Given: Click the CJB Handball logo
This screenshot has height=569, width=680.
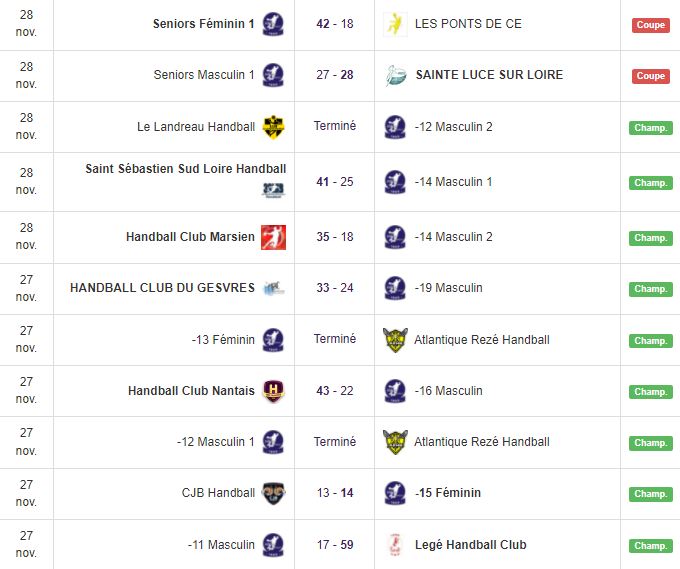Looking at the screenshot, I should click(273, 493).
